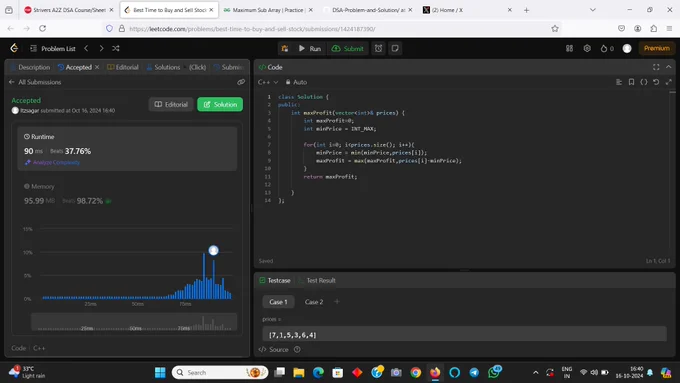Click the bookmark icon in editor
Viewport: 680px width, 383px height.
[631, 82]
